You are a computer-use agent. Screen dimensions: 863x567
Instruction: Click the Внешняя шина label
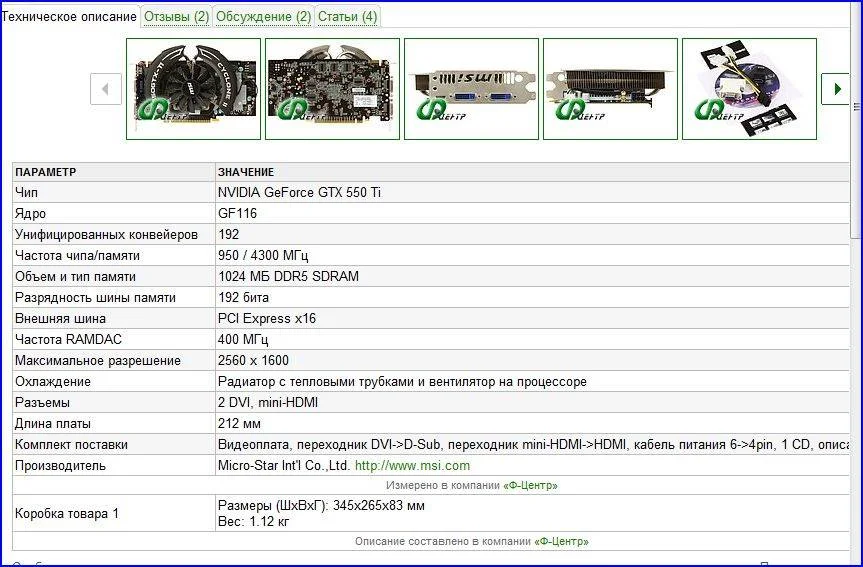(61, 319)
